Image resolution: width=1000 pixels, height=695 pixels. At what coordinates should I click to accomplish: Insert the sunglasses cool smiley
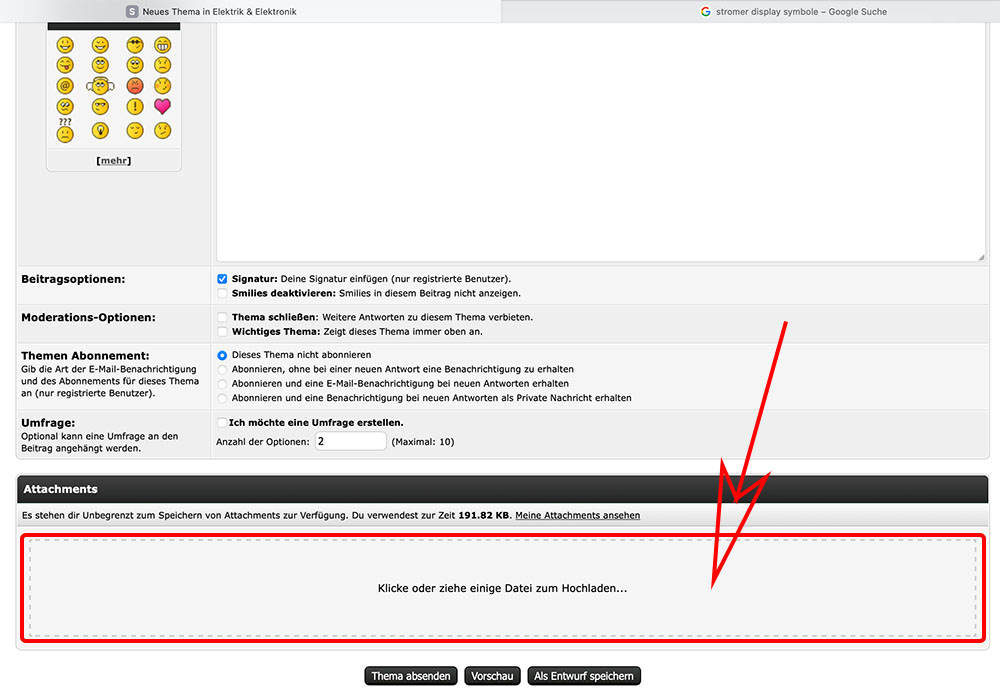[x=135, y=45]
